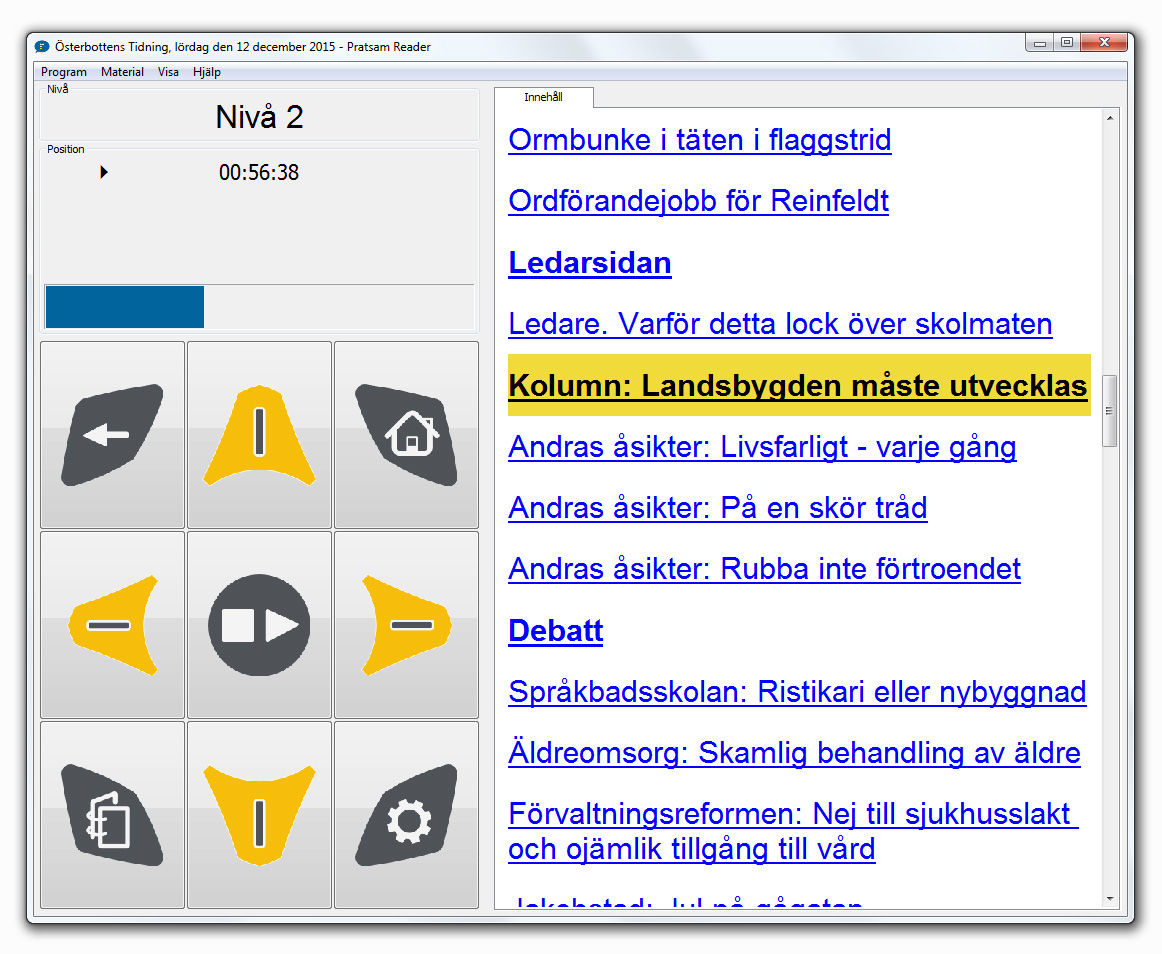The height and width of the screenshot is (954, 1162).
Task: Open the Material menu
Action: pos(122,72)
